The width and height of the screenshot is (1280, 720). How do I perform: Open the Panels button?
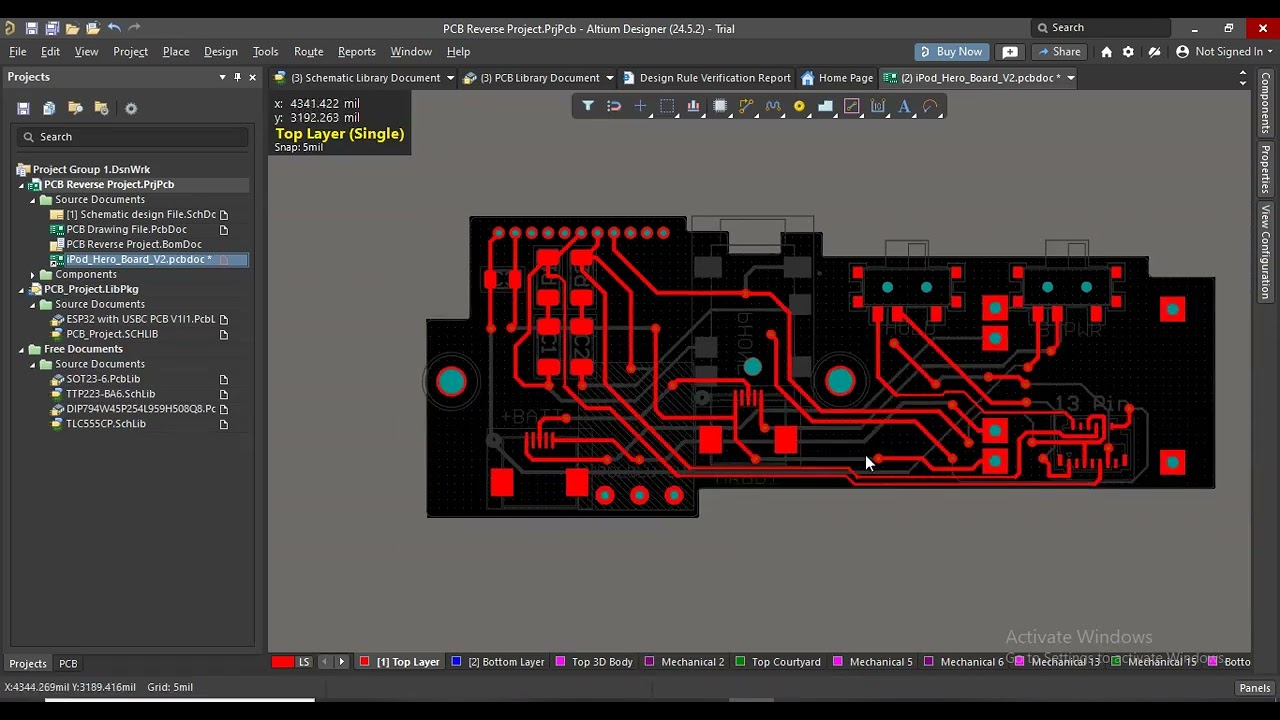[1254, 688]
